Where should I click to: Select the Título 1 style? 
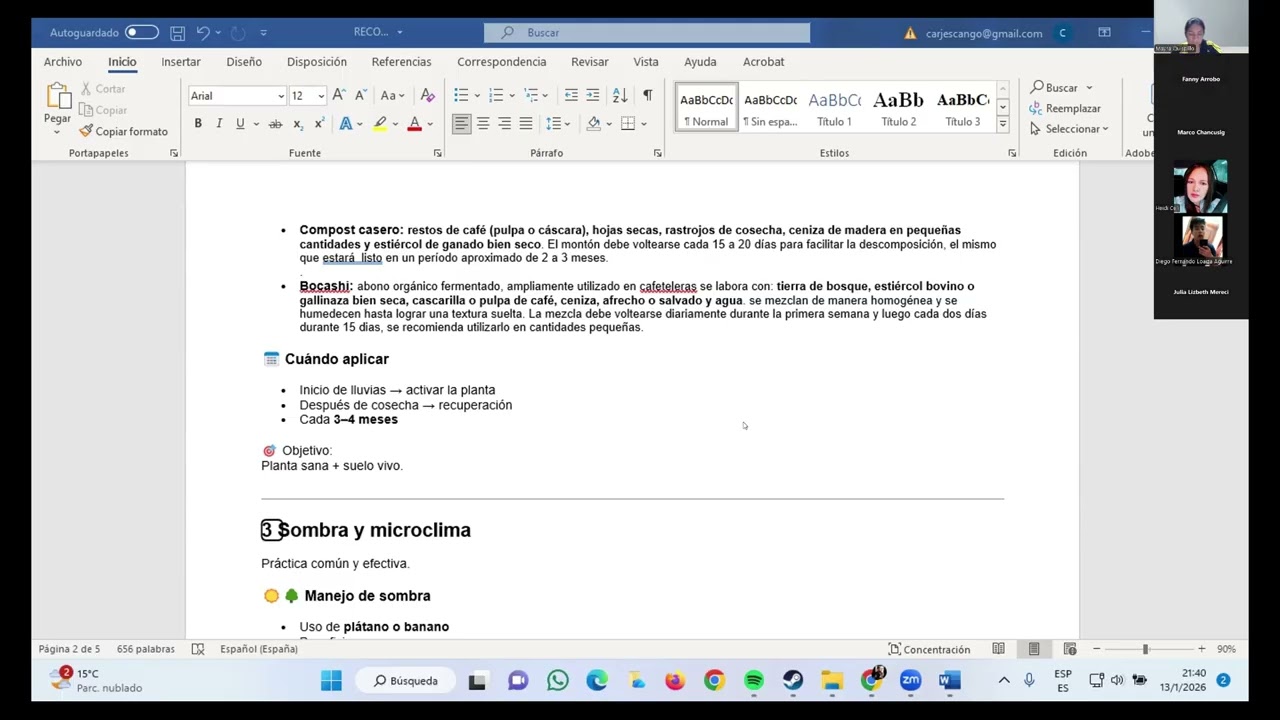click(x=834, y=108)
